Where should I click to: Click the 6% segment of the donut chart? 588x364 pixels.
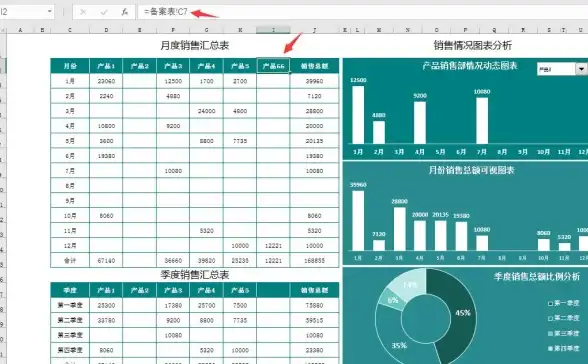click(x=393, y=300)
